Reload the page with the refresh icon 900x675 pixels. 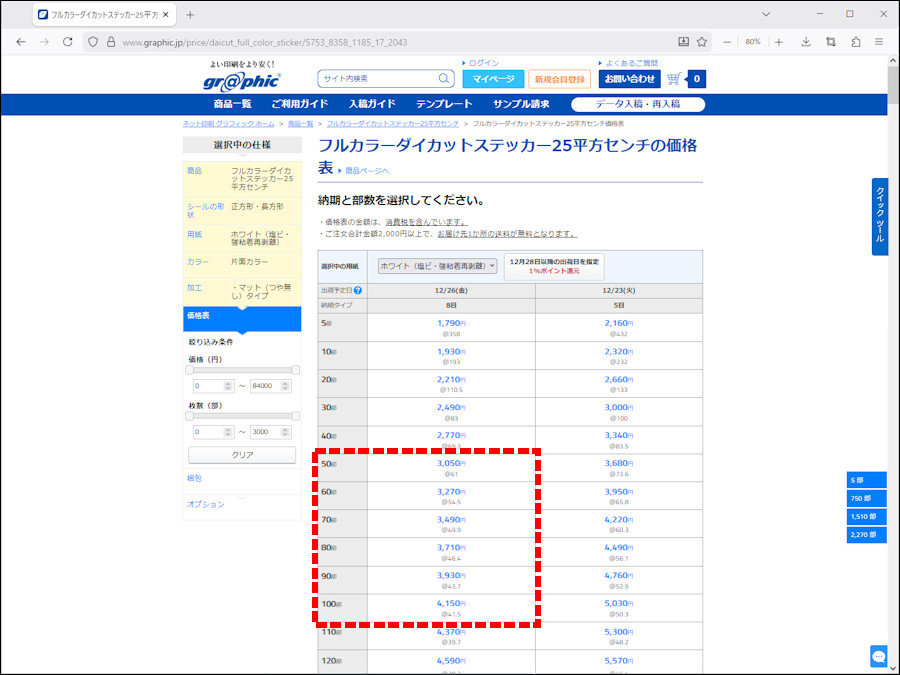click(x=68, y=42)
